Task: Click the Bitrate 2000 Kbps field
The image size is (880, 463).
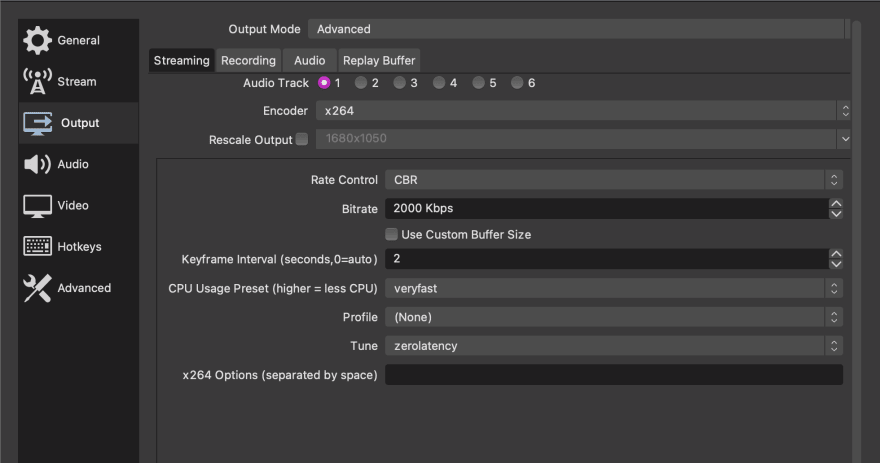Action: tap(607, 208)
